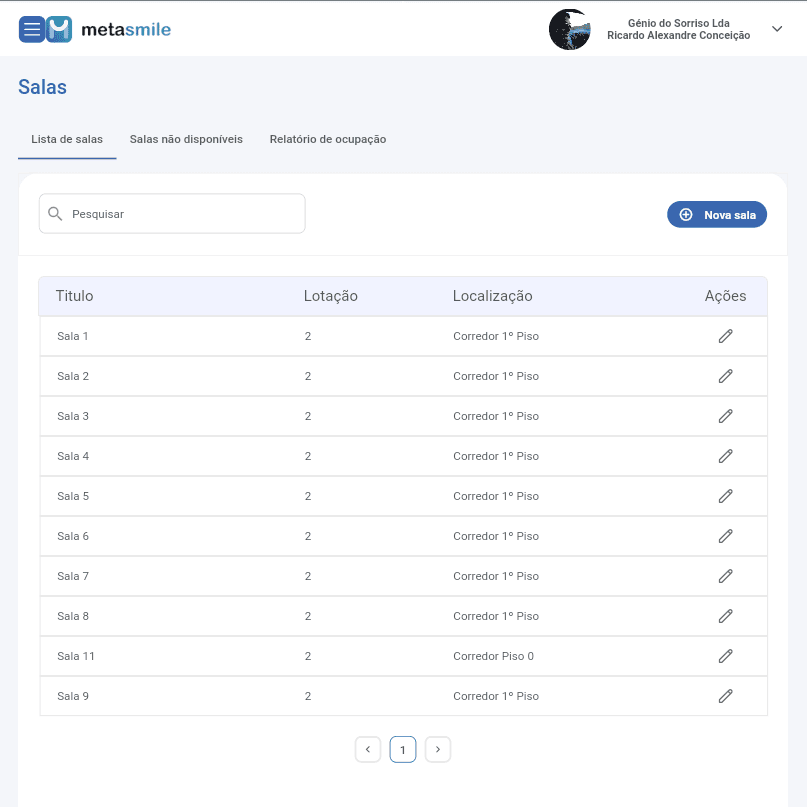Select the Sala 6 title cell
Viewport: 807px width, 807px height.
pyautogui.click(x=73, y=536)
